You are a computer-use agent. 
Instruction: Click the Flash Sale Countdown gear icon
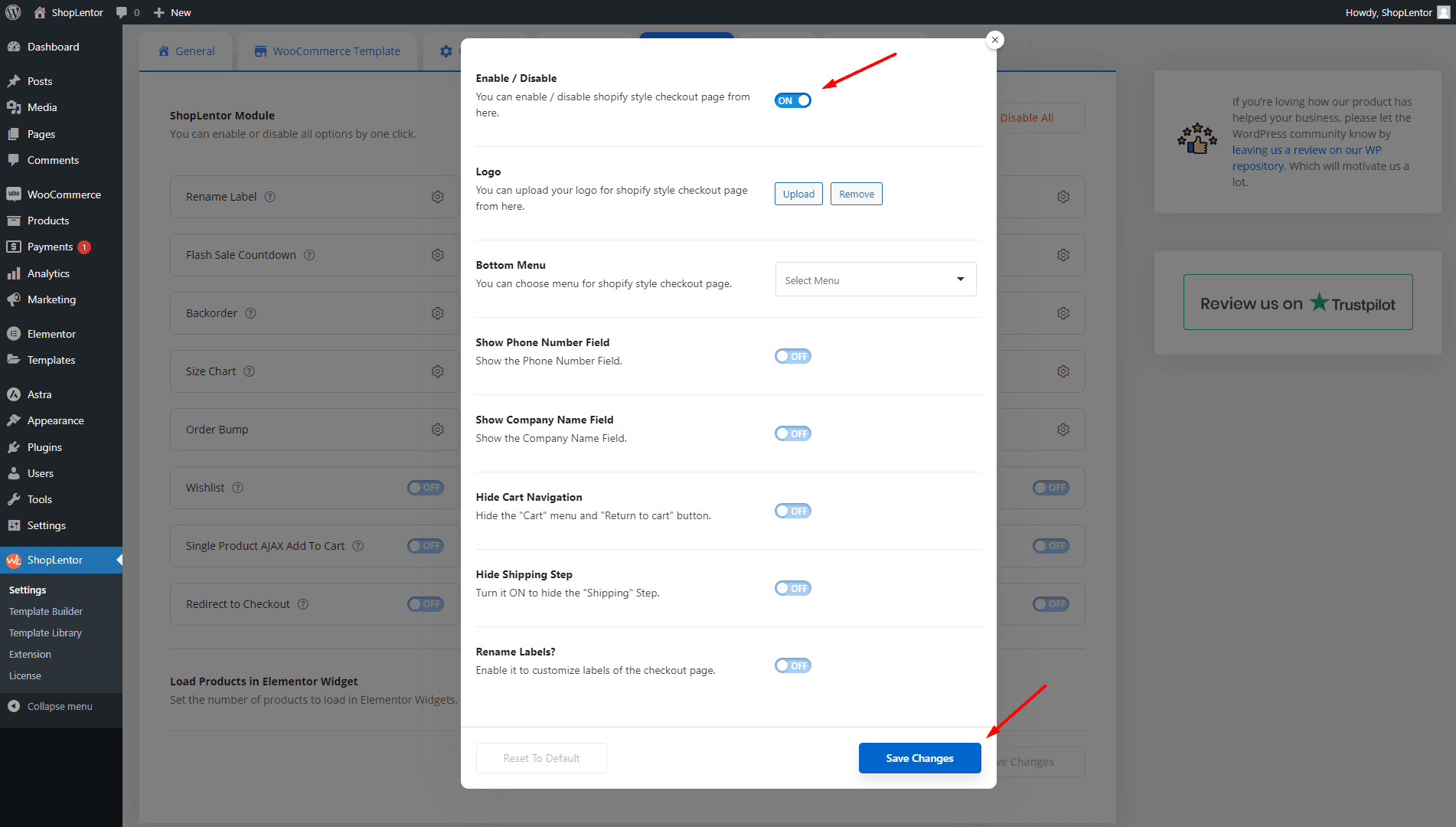[437, 255]
